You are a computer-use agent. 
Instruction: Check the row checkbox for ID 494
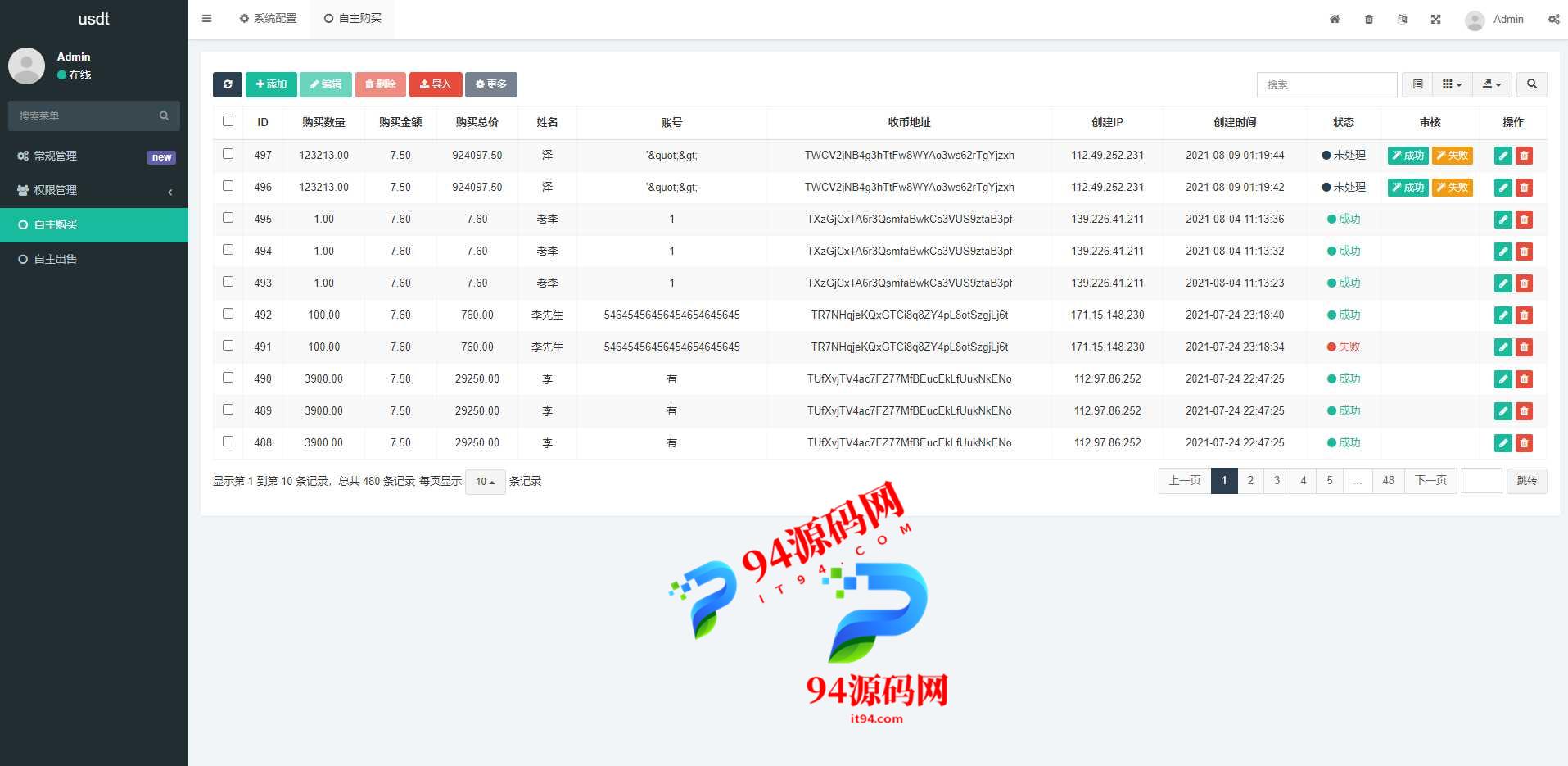[x=228, y=250]
